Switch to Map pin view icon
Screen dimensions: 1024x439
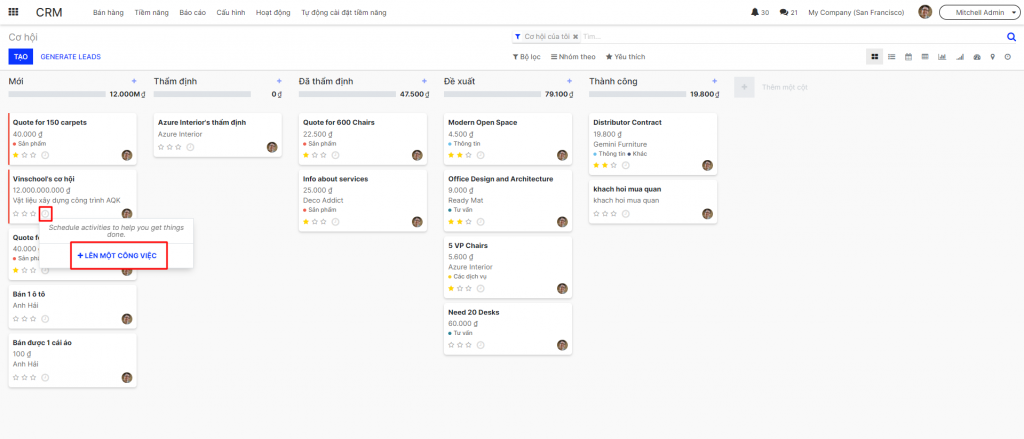click(993, 57)
